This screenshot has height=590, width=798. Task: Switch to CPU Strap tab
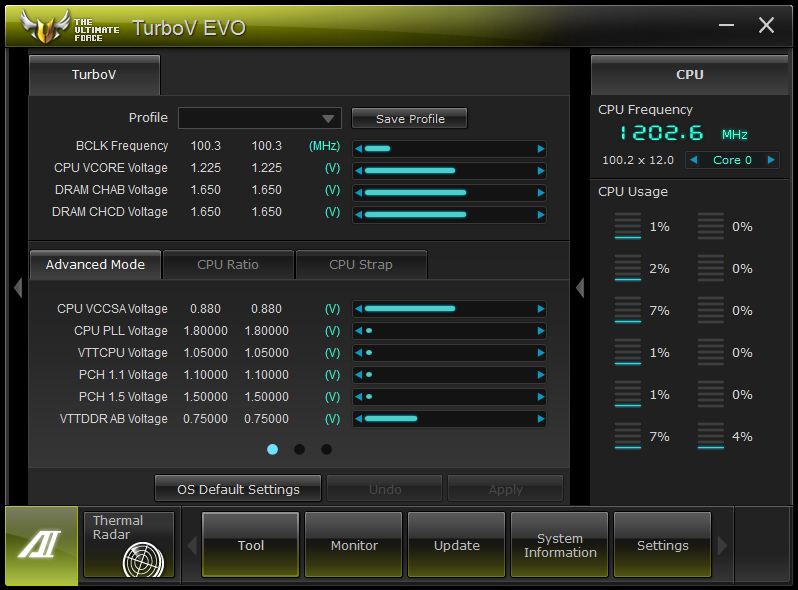(361, 265)
